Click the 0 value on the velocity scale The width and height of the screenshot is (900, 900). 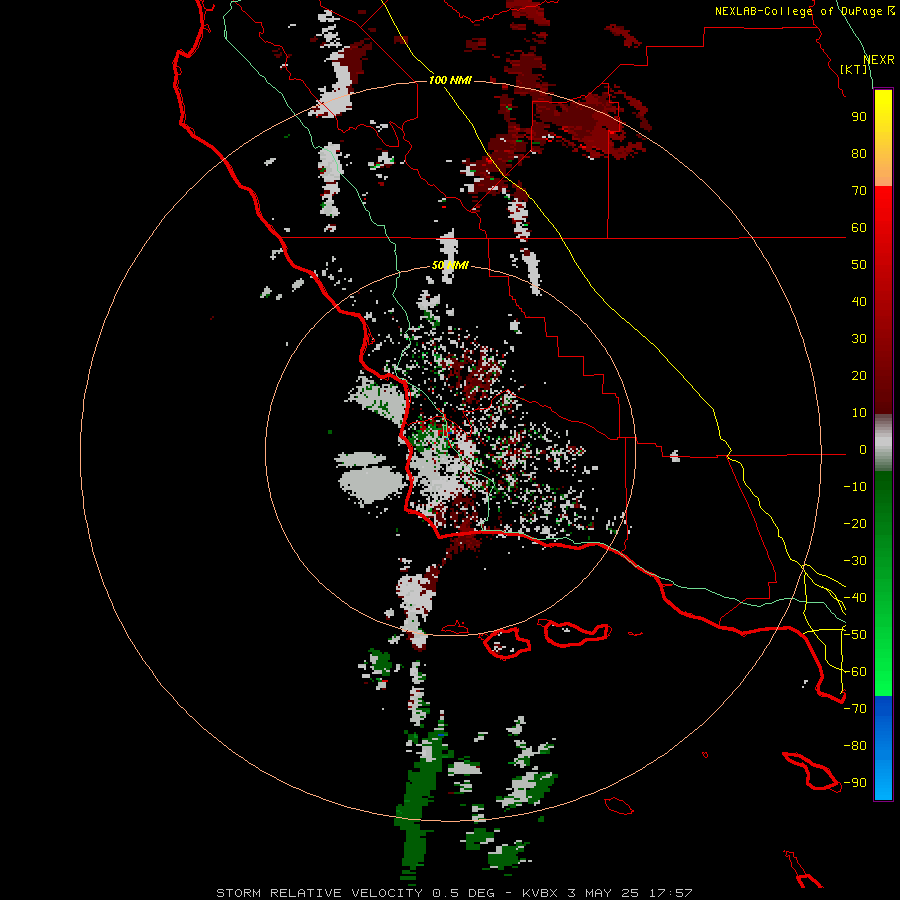click(x=863, y=450)
